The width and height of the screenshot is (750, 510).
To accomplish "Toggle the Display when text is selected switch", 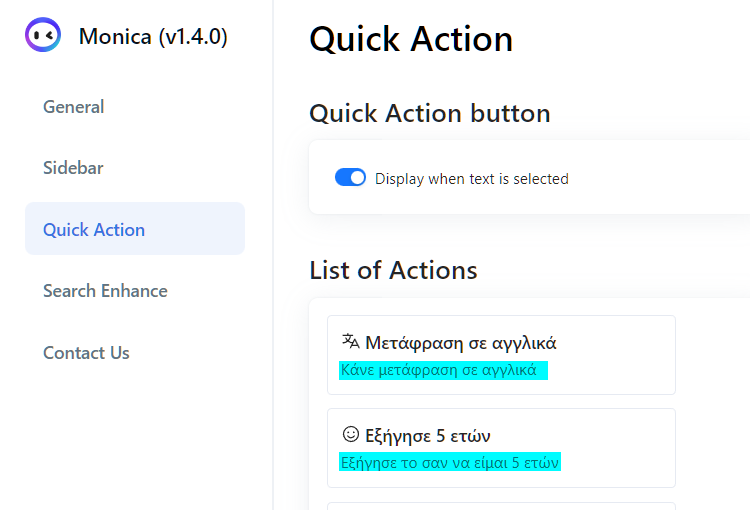I will (x=350, y=177).
